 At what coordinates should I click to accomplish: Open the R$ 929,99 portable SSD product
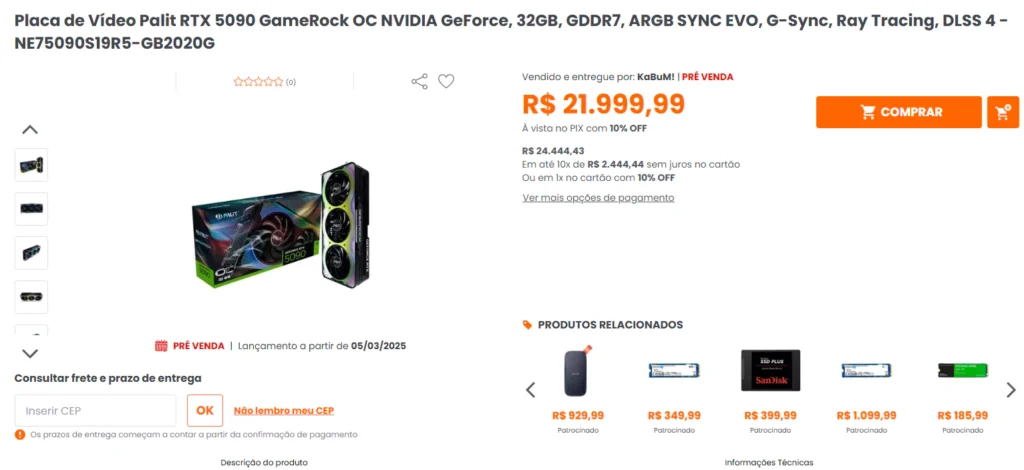578,371
